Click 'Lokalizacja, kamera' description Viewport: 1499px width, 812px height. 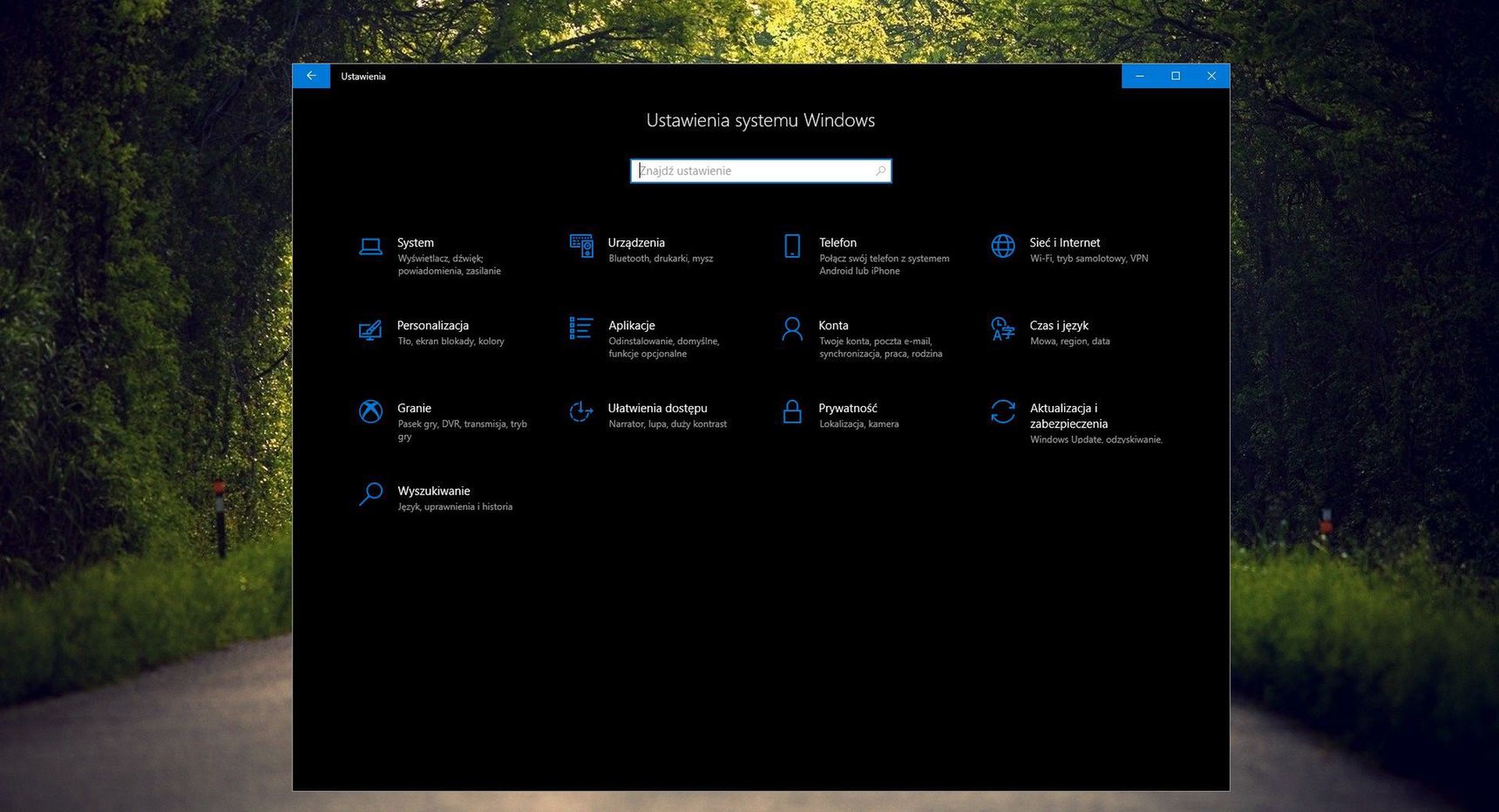pyautogui.click(x=859, y=424)
